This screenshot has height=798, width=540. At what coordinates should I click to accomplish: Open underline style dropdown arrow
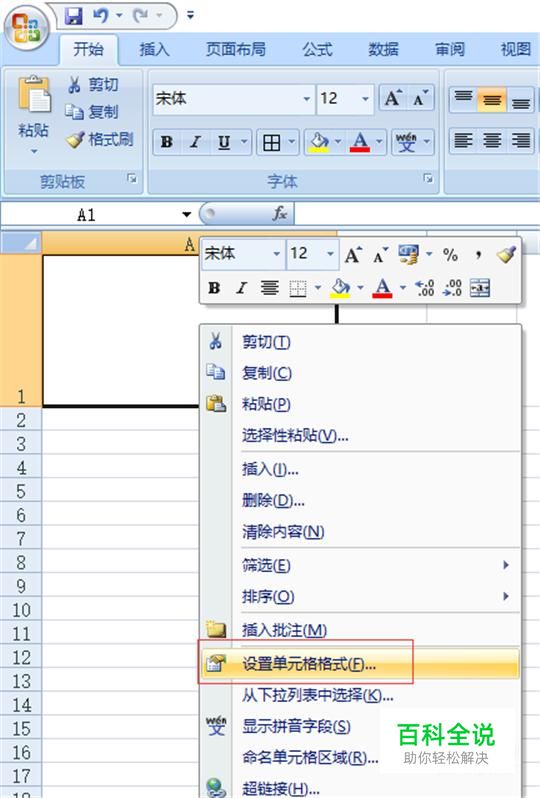click(244, 142)
